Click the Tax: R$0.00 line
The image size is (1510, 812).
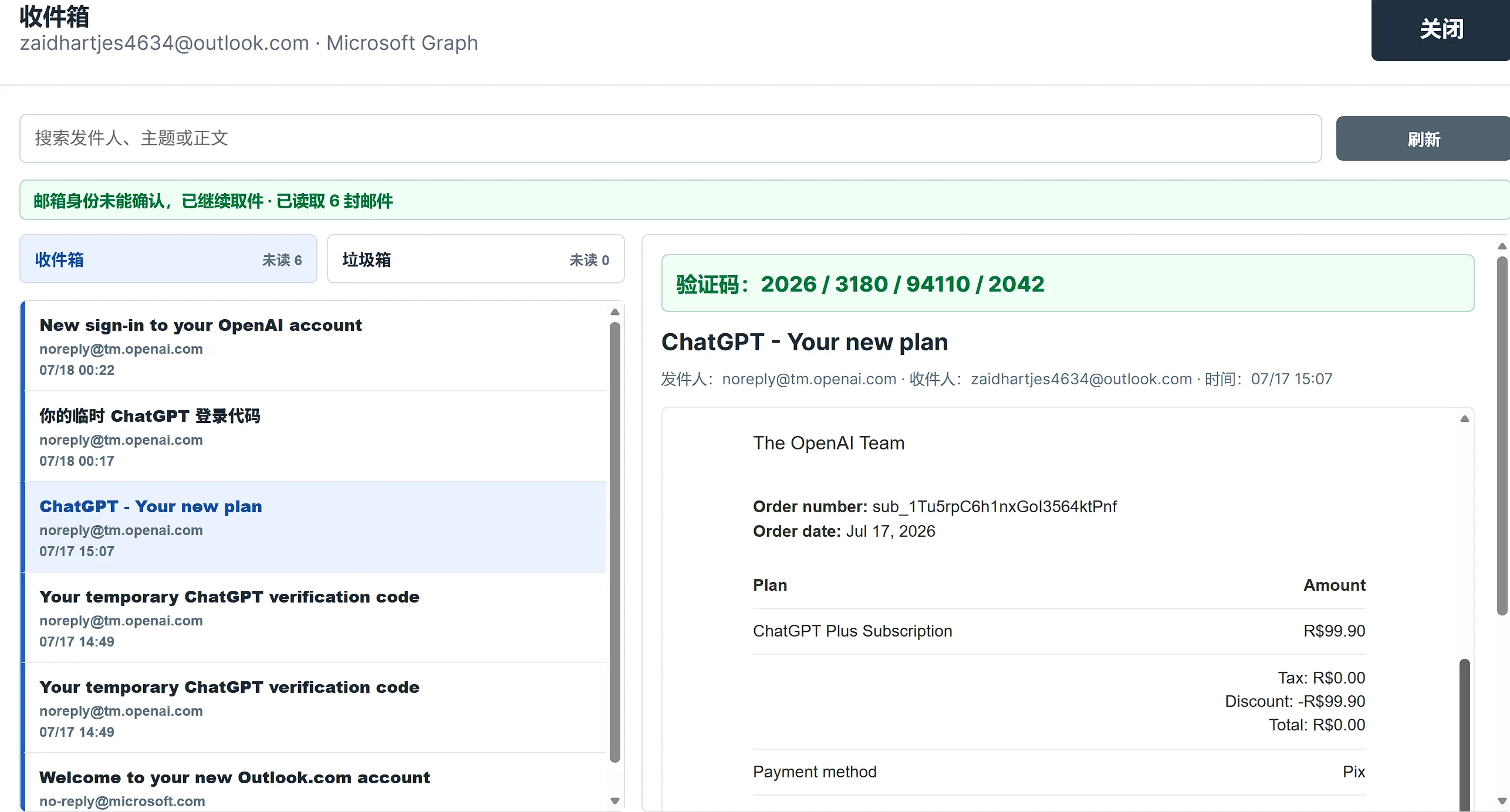[x=1322, y=678]
